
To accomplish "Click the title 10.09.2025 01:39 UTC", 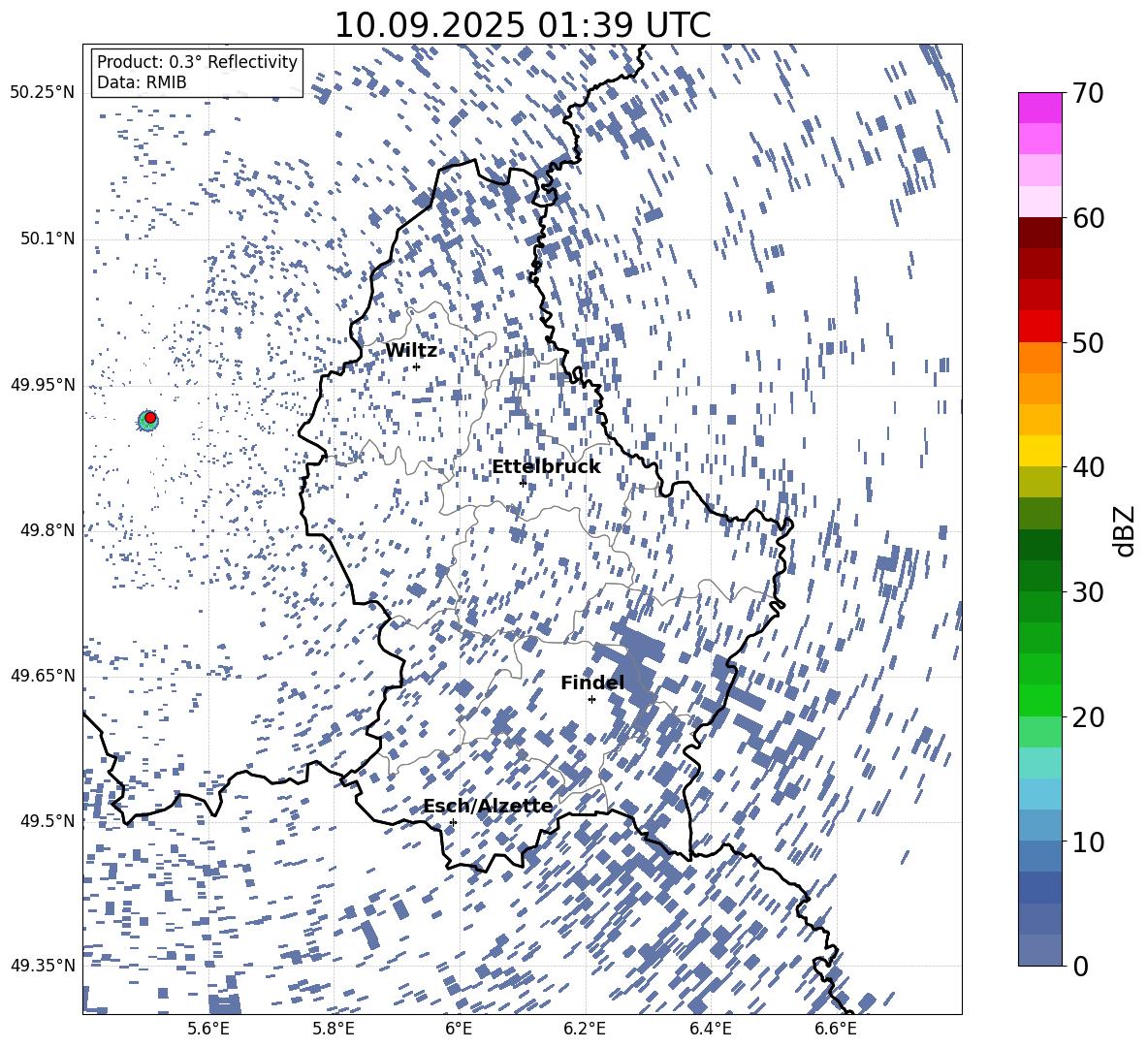I will (x=522, y=25).
